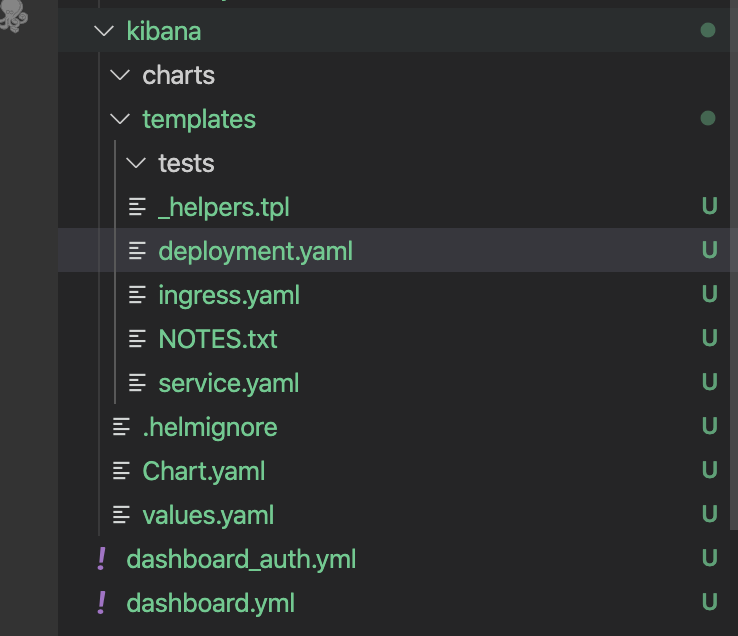Collapse the kibana folder chevron
This screenshot has height=636, width=738.
click(104, 31)
